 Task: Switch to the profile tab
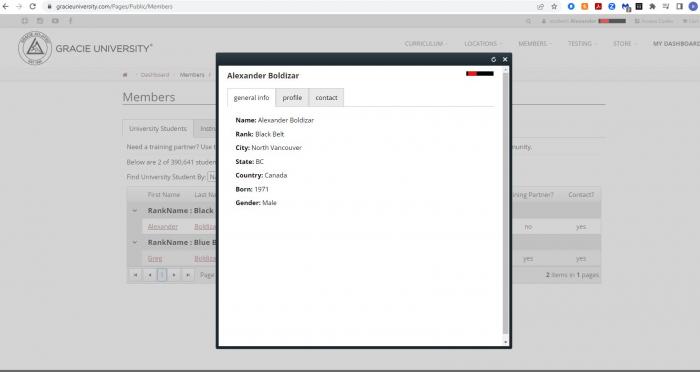point(292,97)
